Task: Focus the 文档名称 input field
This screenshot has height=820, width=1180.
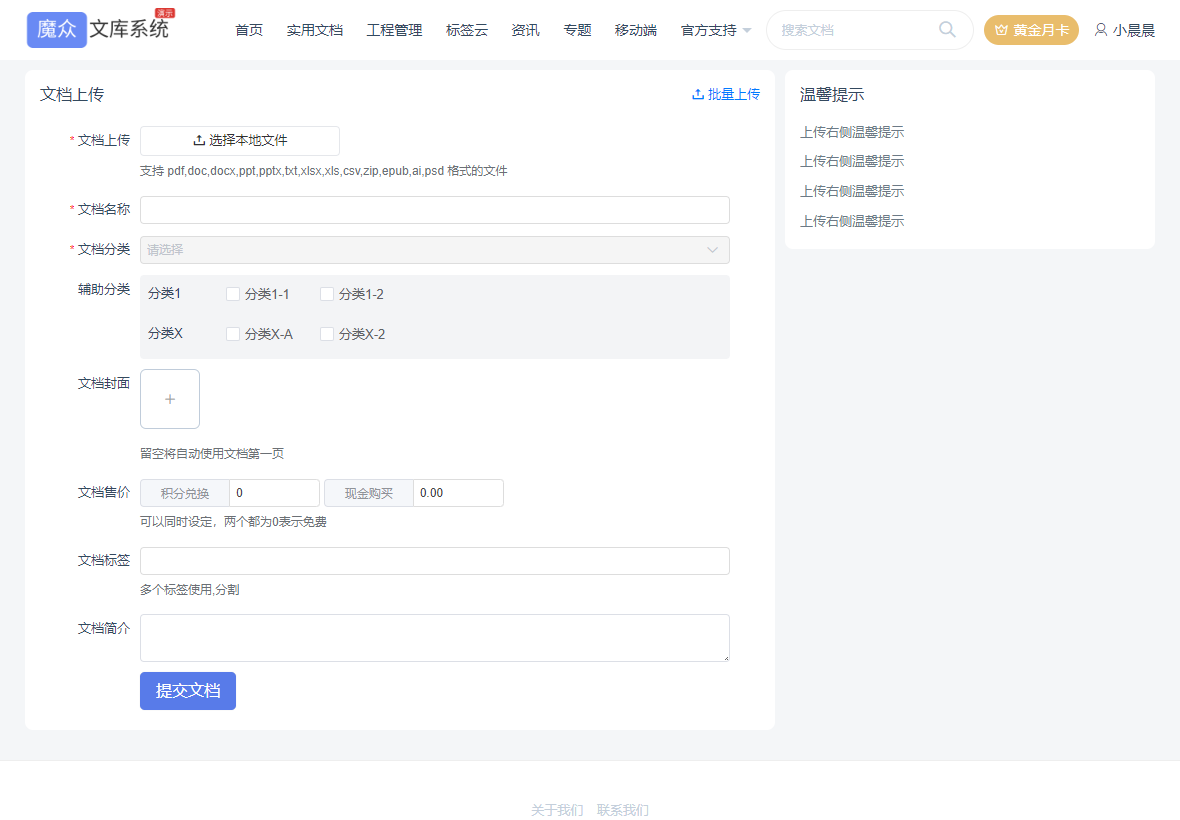Action: (x=435, y=210)
